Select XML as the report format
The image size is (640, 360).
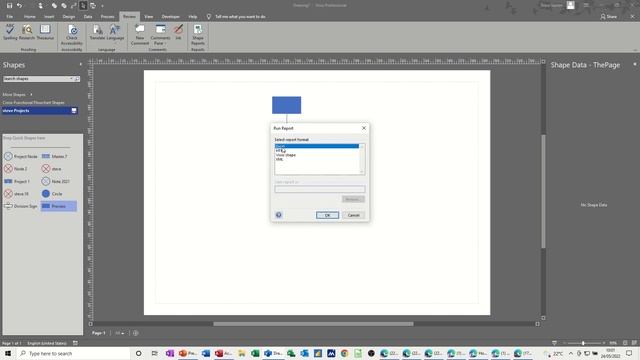click(317, 159)
